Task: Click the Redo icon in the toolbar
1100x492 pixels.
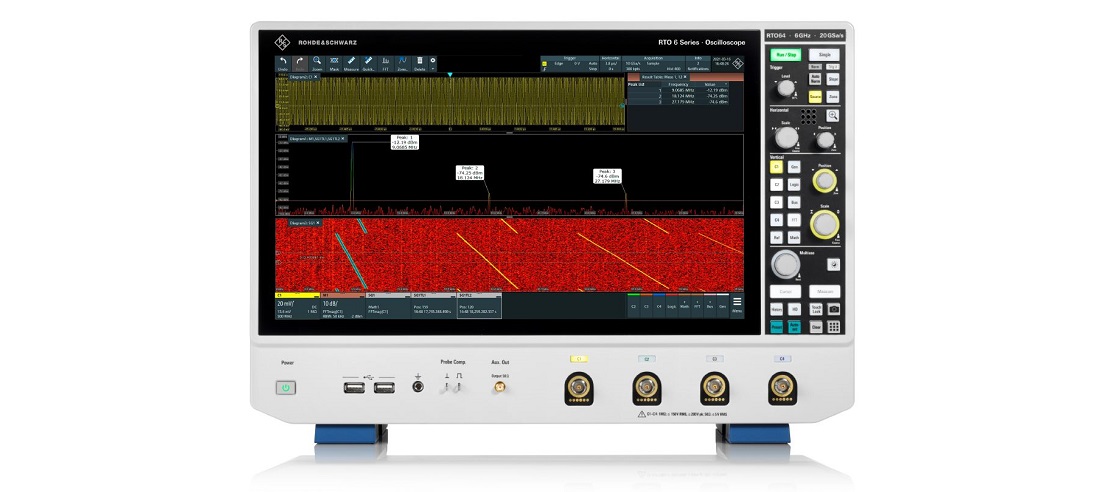Action: 300,63
